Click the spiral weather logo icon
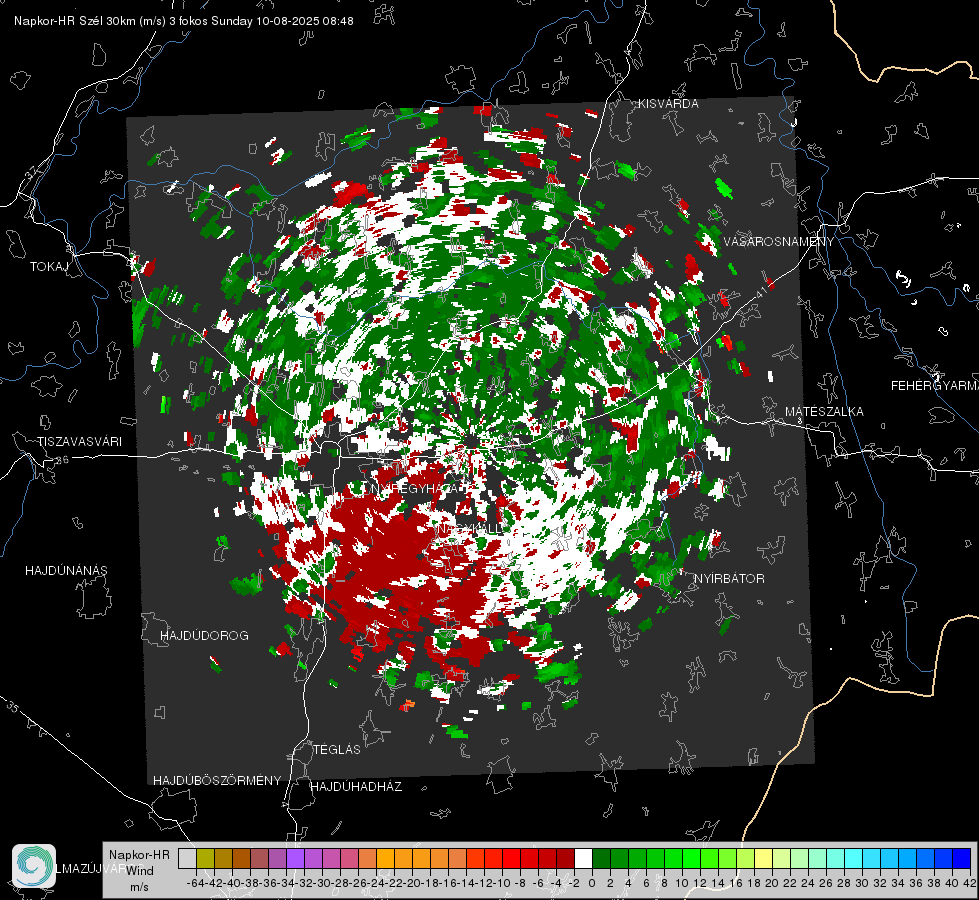979x900 pixels. (34, 865)
